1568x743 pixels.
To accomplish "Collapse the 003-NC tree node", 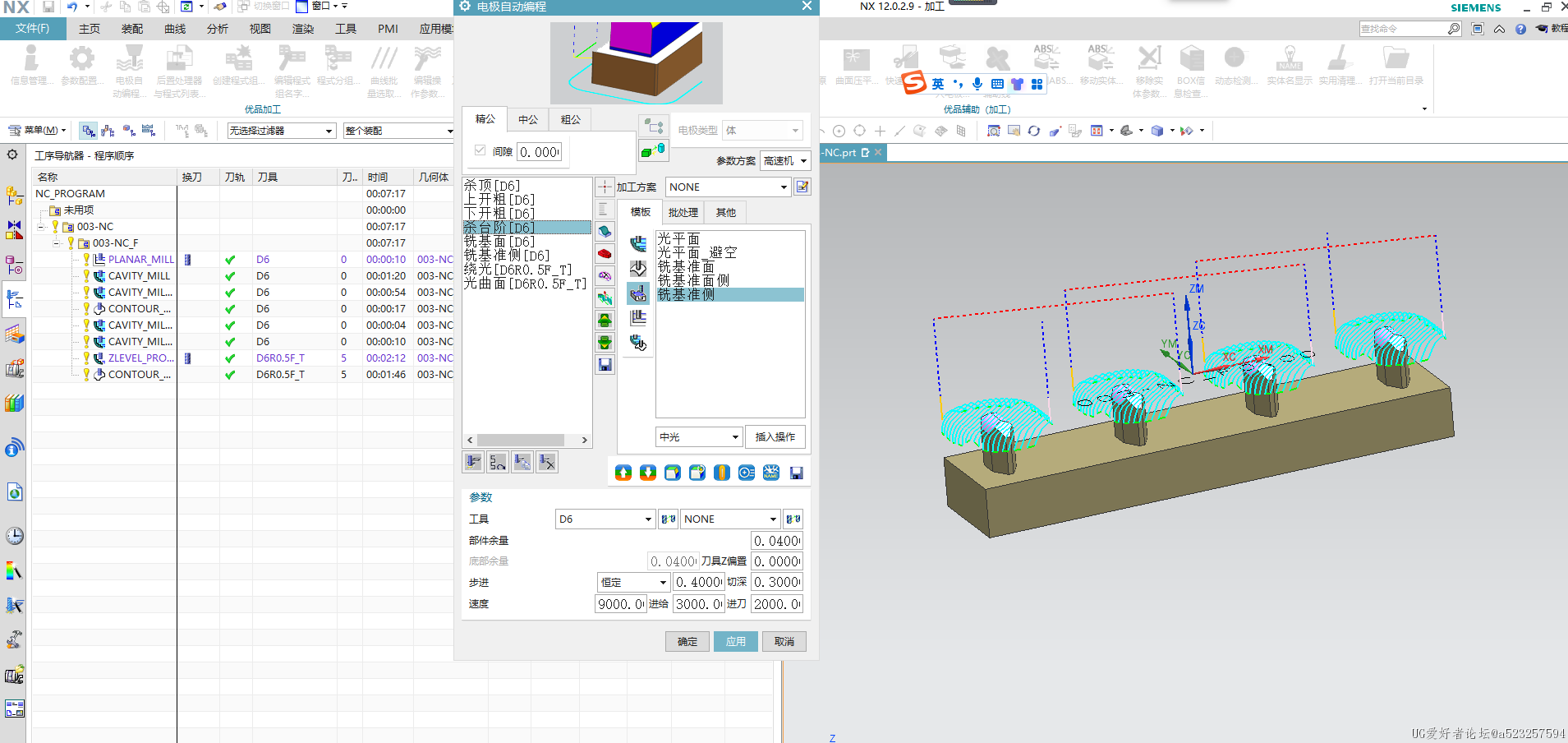I will point(40,227).
